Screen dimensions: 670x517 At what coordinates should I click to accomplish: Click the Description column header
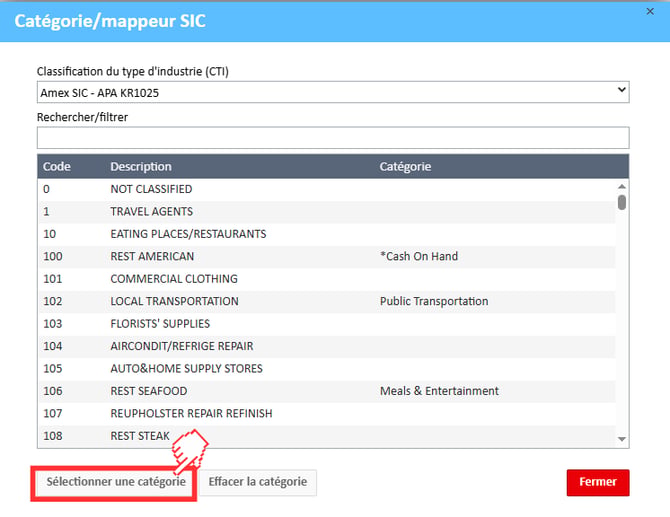(141, 166)
